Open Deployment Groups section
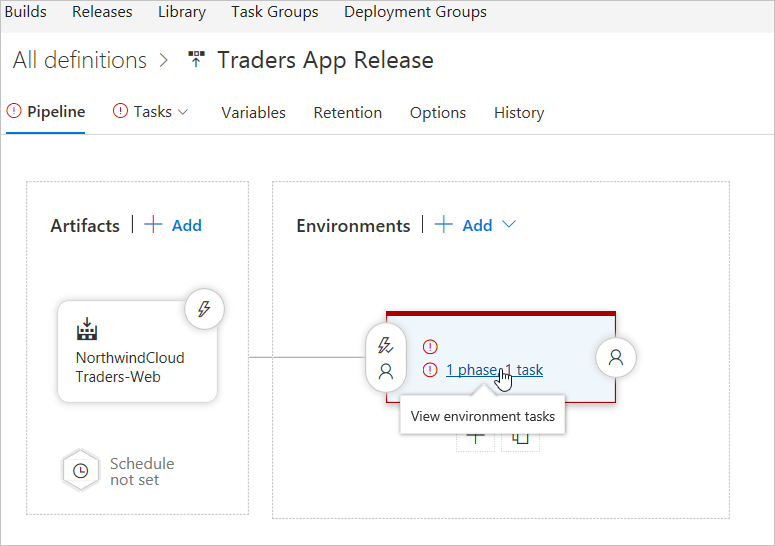775x546 pixels. 415,11
